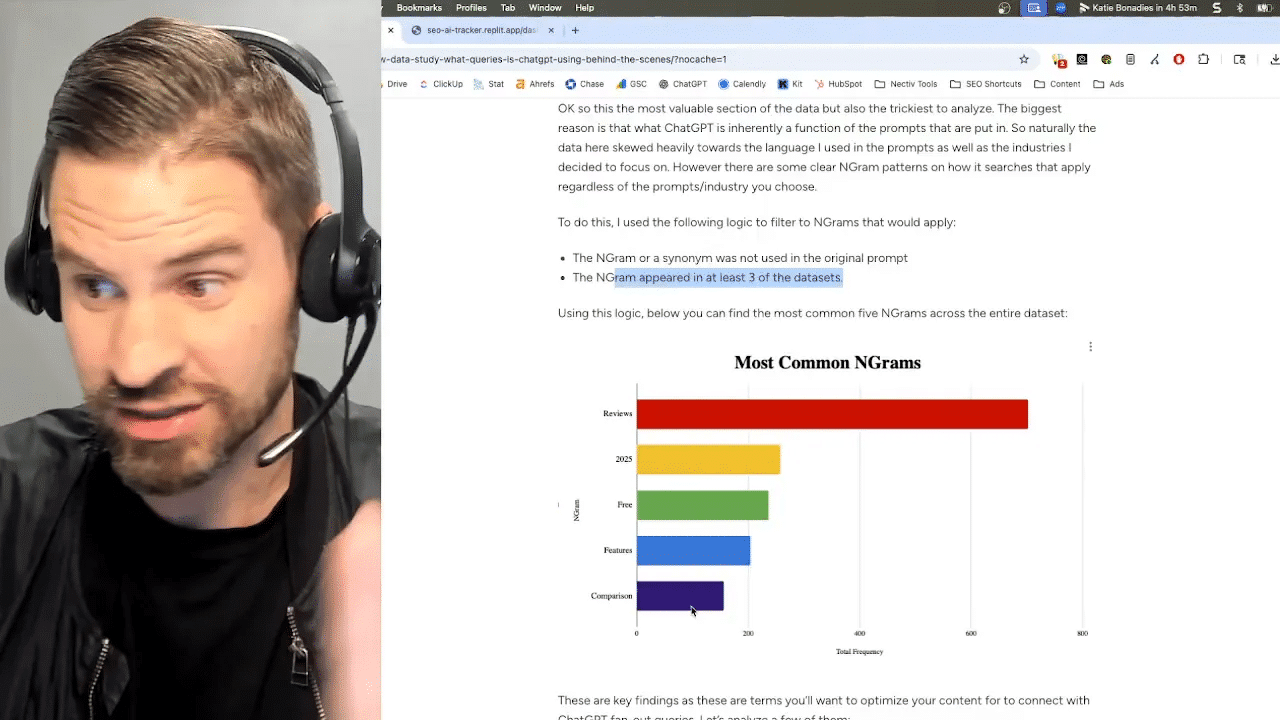The height and width of the screenshot is (720, 1280).
Task: Open the browser side panel search icon
Action: (x=1240, y=60)
